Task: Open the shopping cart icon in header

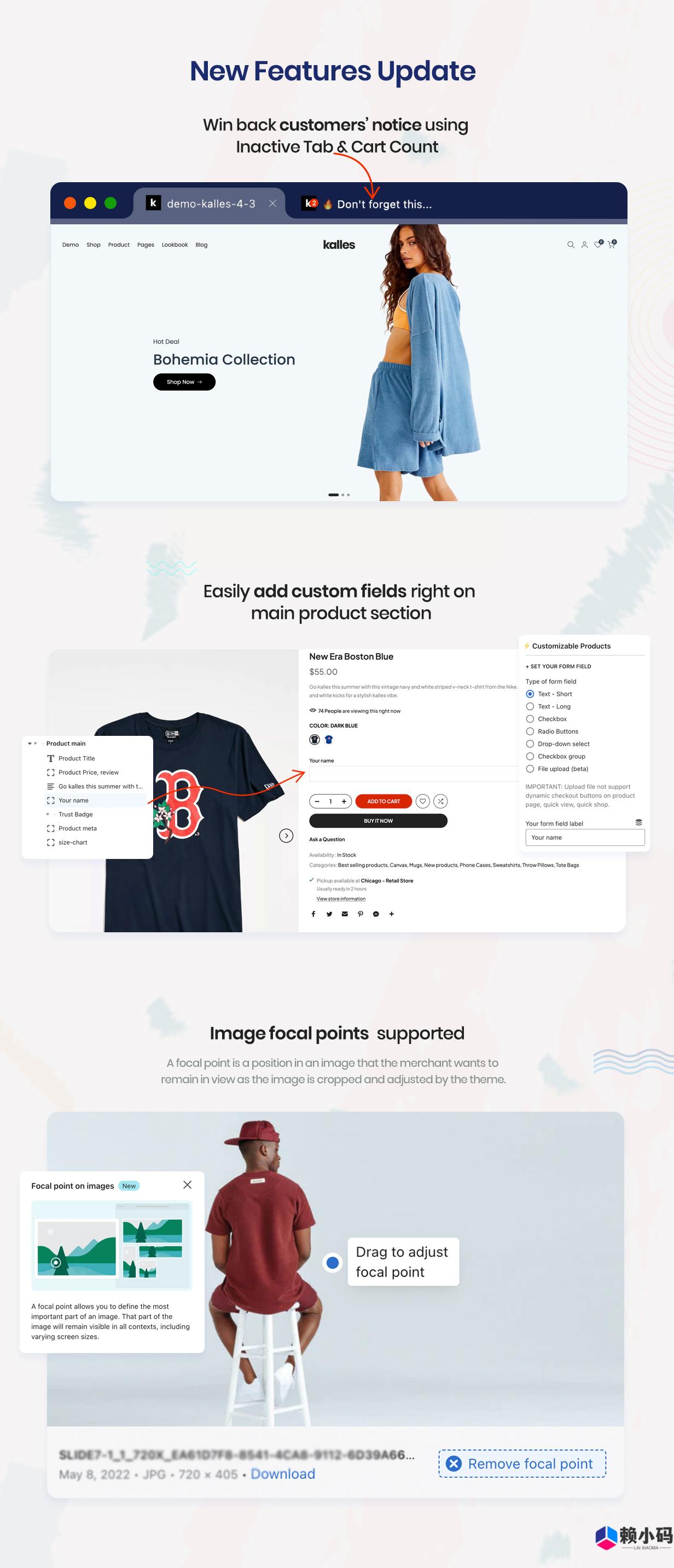Action: pyautogui.click(x=612, y=244)
